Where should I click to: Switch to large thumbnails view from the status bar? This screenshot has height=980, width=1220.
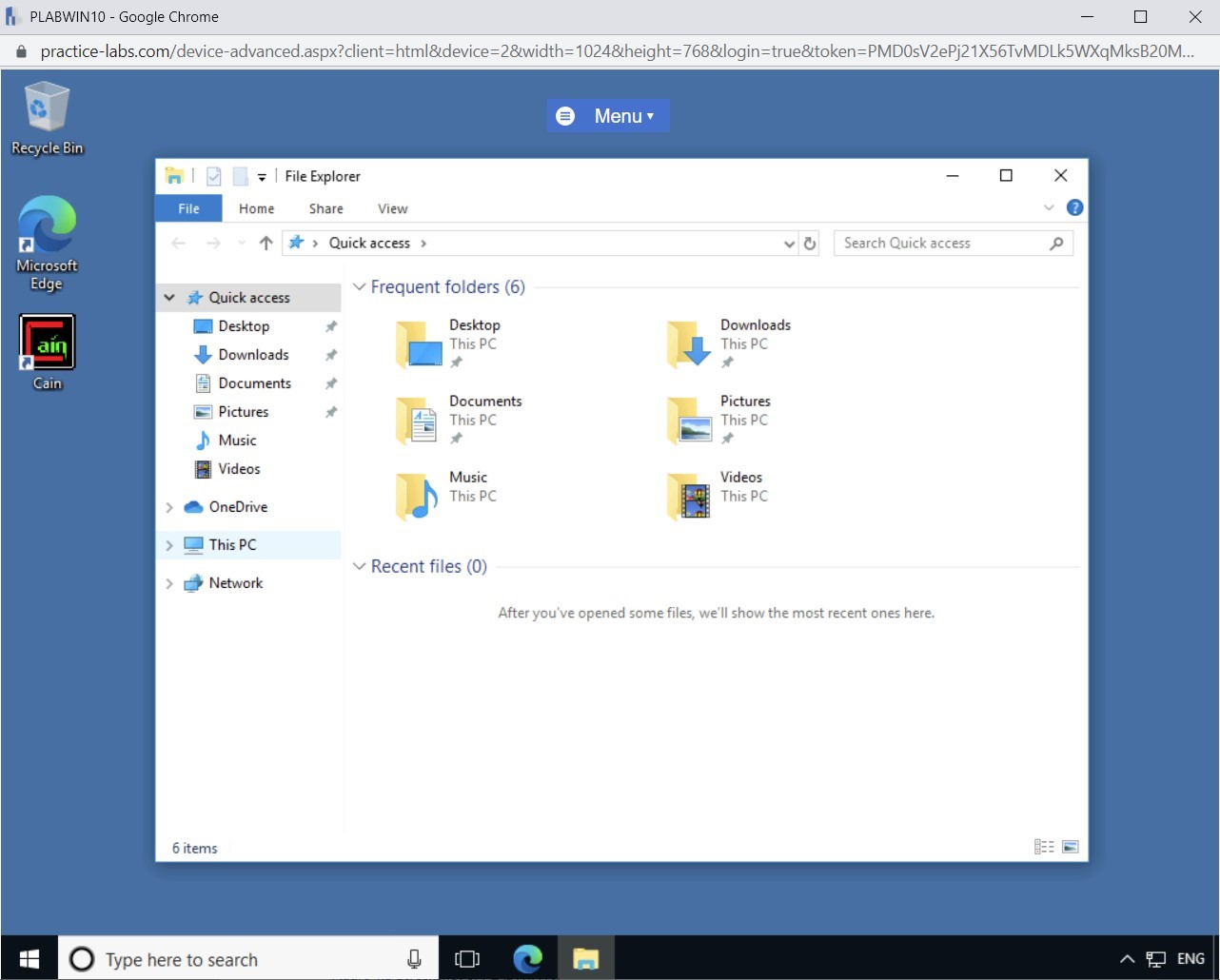[1071, 846]
